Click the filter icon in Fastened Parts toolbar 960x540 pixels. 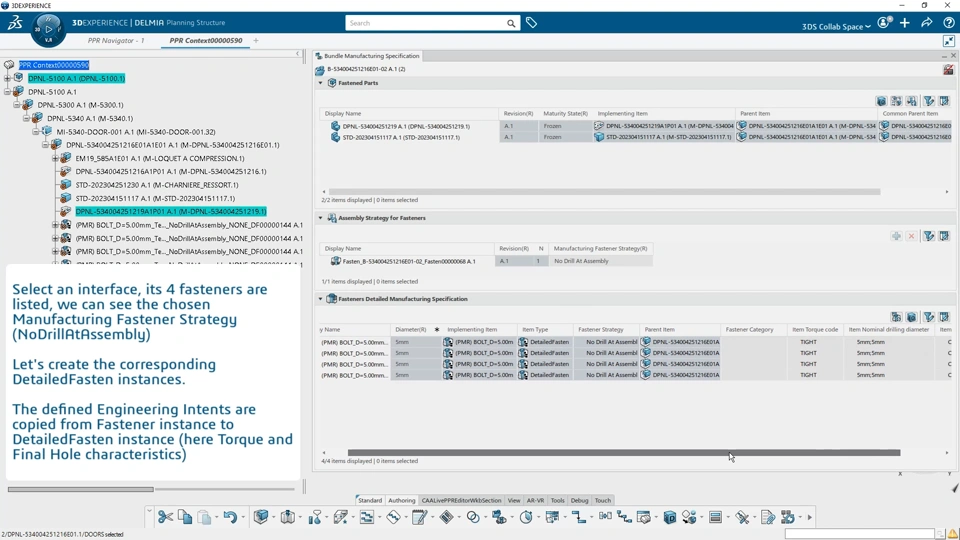(929, 101)
